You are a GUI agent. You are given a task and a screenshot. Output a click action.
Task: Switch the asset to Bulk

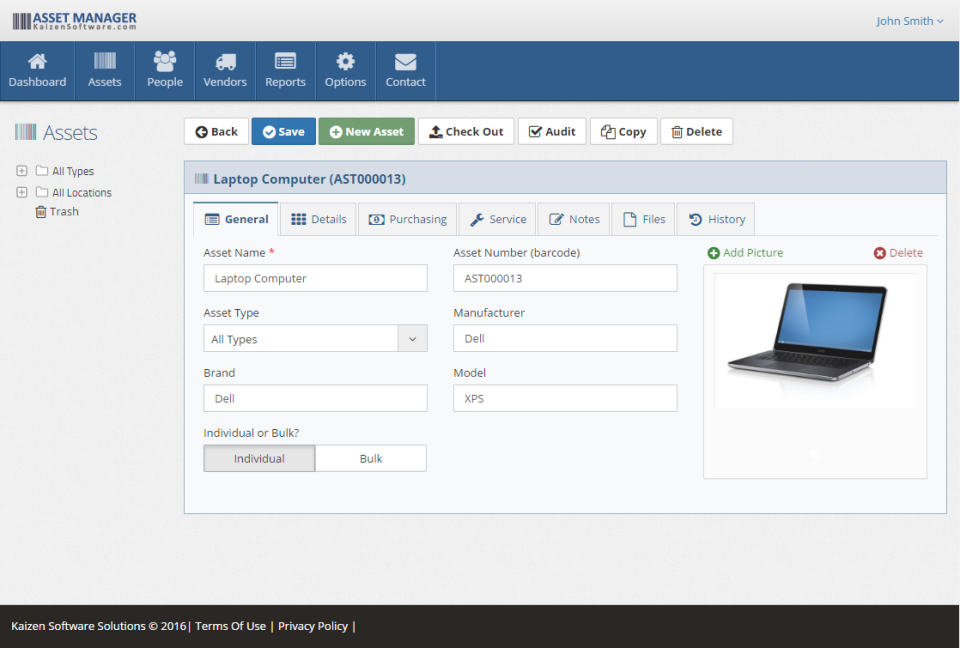pos(371,458)
